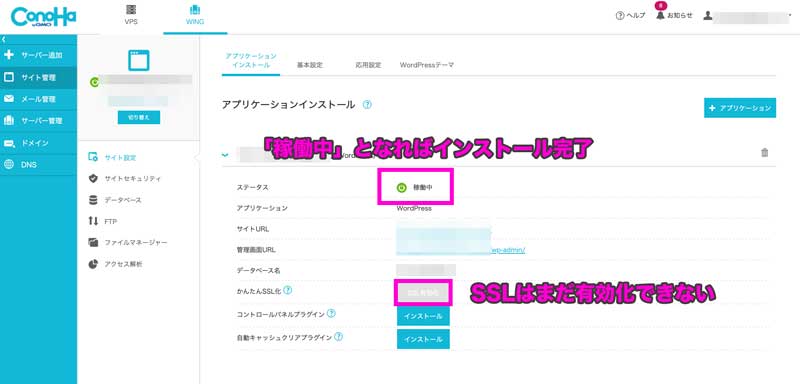Click the データベース名 label

coord(258,270)
